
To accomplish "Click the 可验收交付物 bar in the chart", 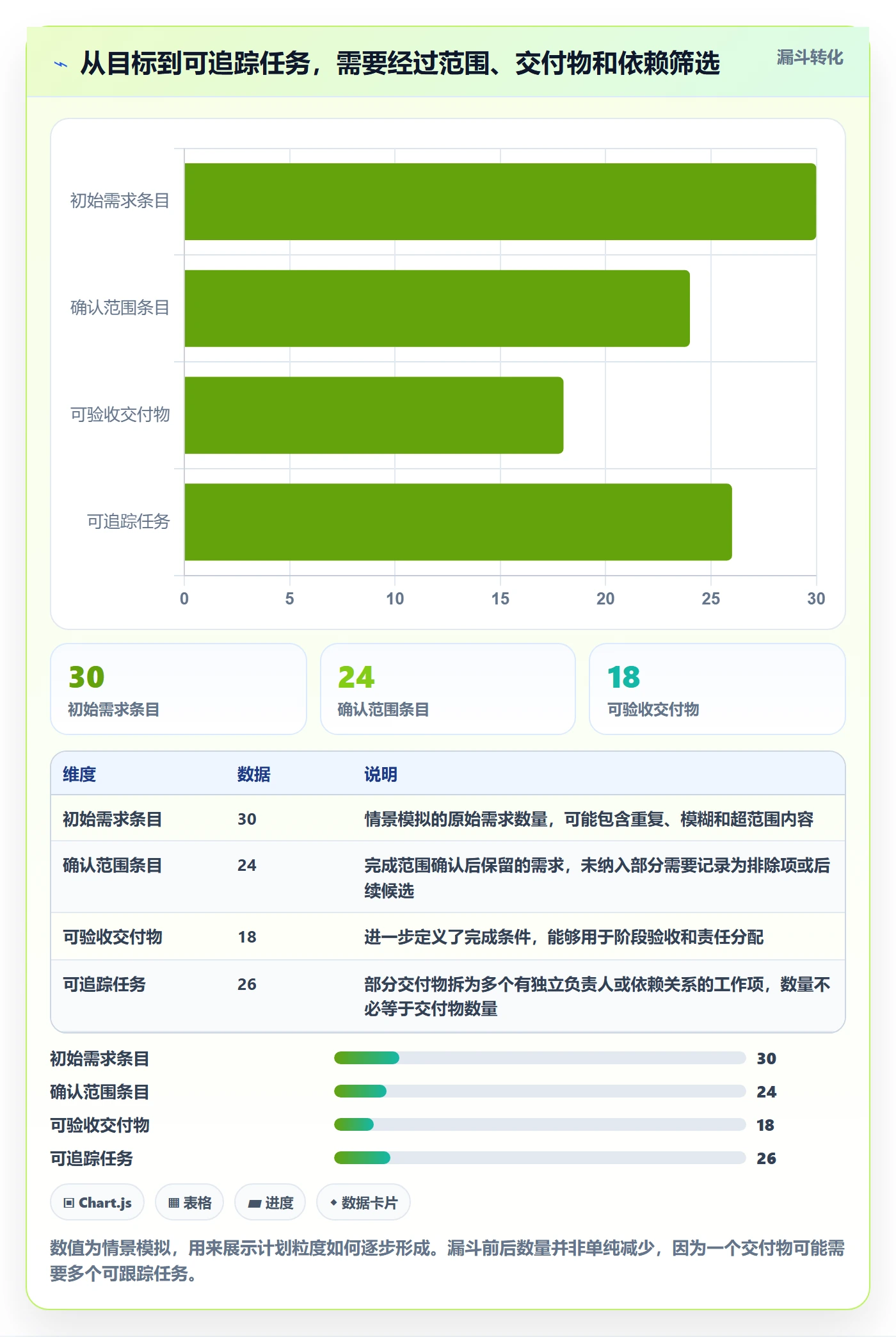I will pyautogui.click(x=374, y=416).
